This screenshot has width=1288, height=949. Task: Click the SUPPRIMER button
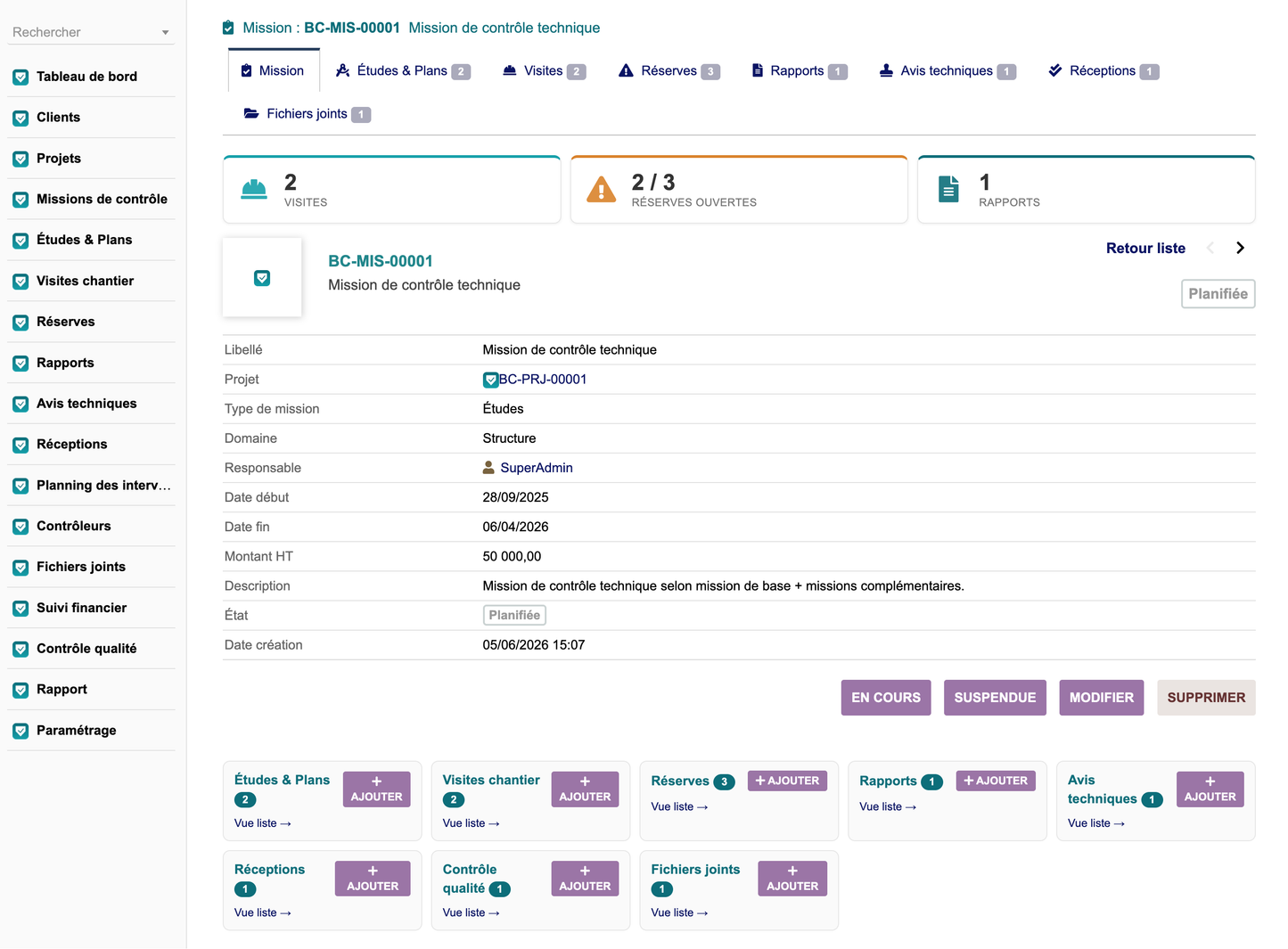1206,698
